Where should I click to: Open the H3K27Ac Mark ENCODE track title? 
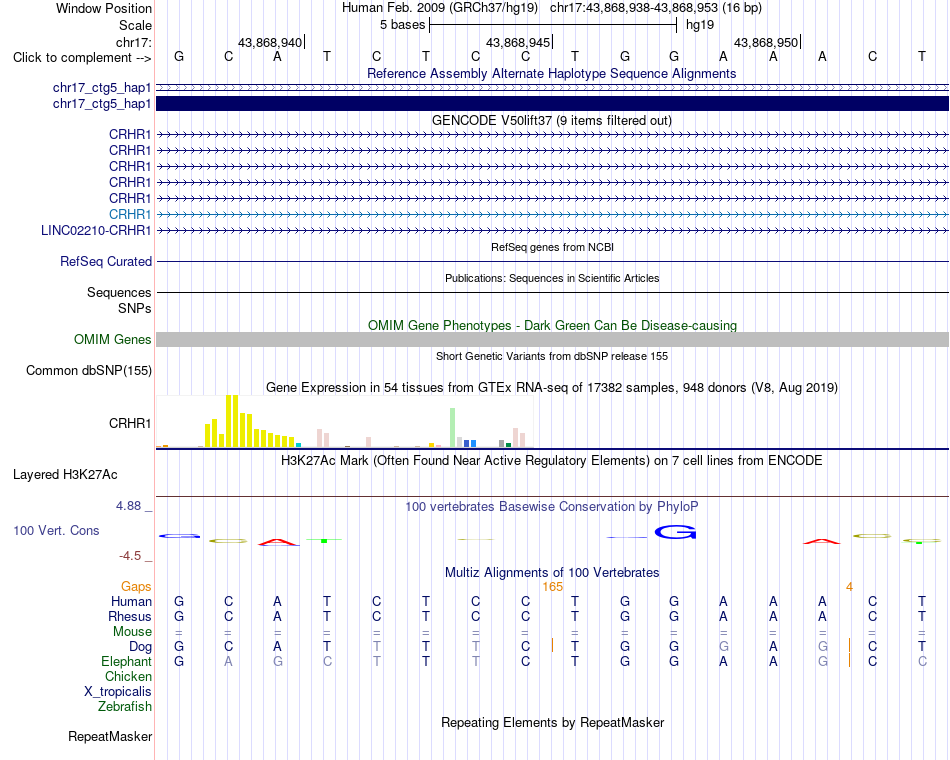(551, 461)
